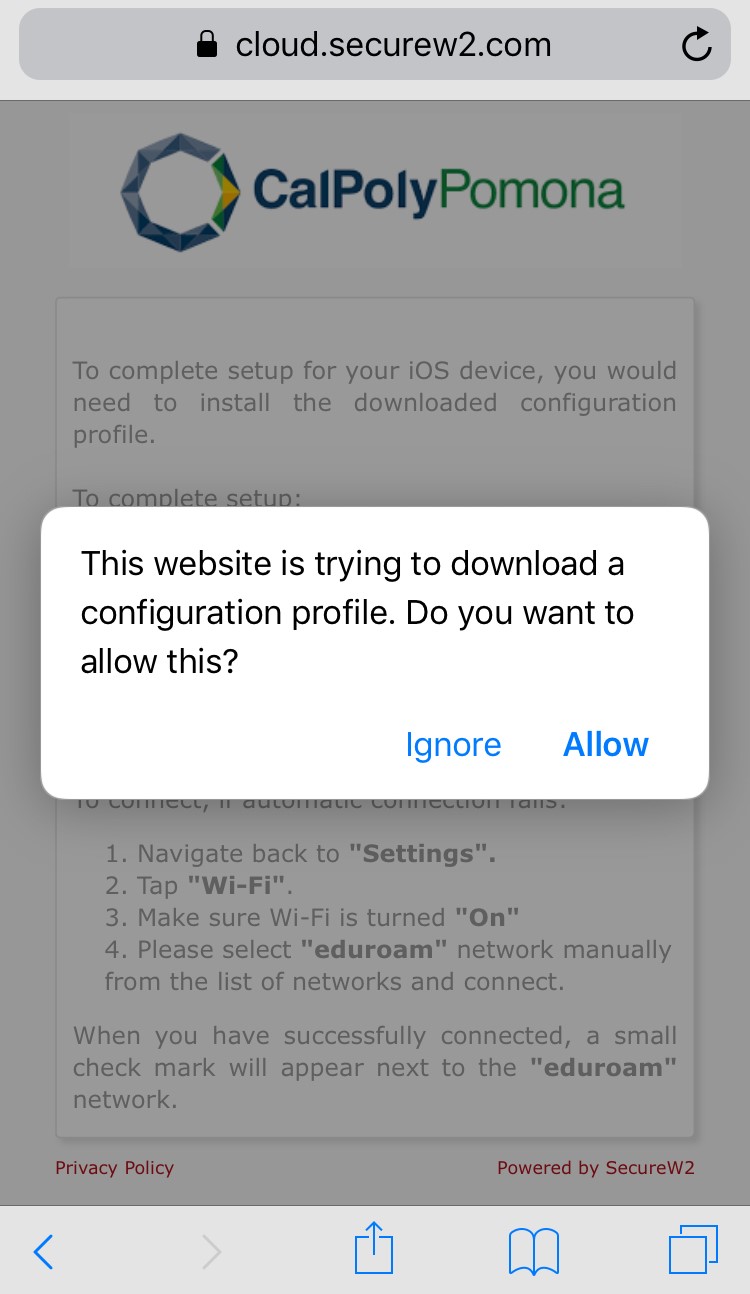Ignore the configuration profile download
The image size is (750, 1294).
pos(453,744)
